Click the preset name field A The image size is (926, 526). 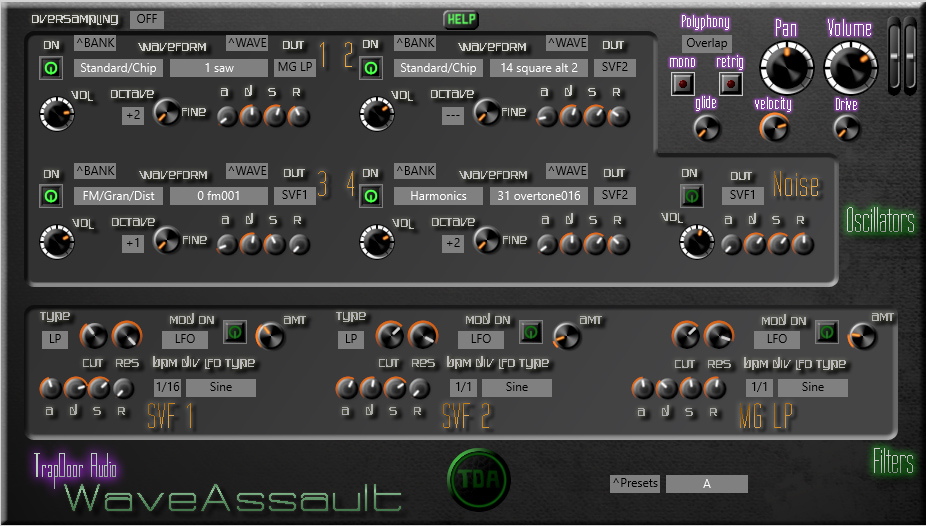[x=707, y=484]
